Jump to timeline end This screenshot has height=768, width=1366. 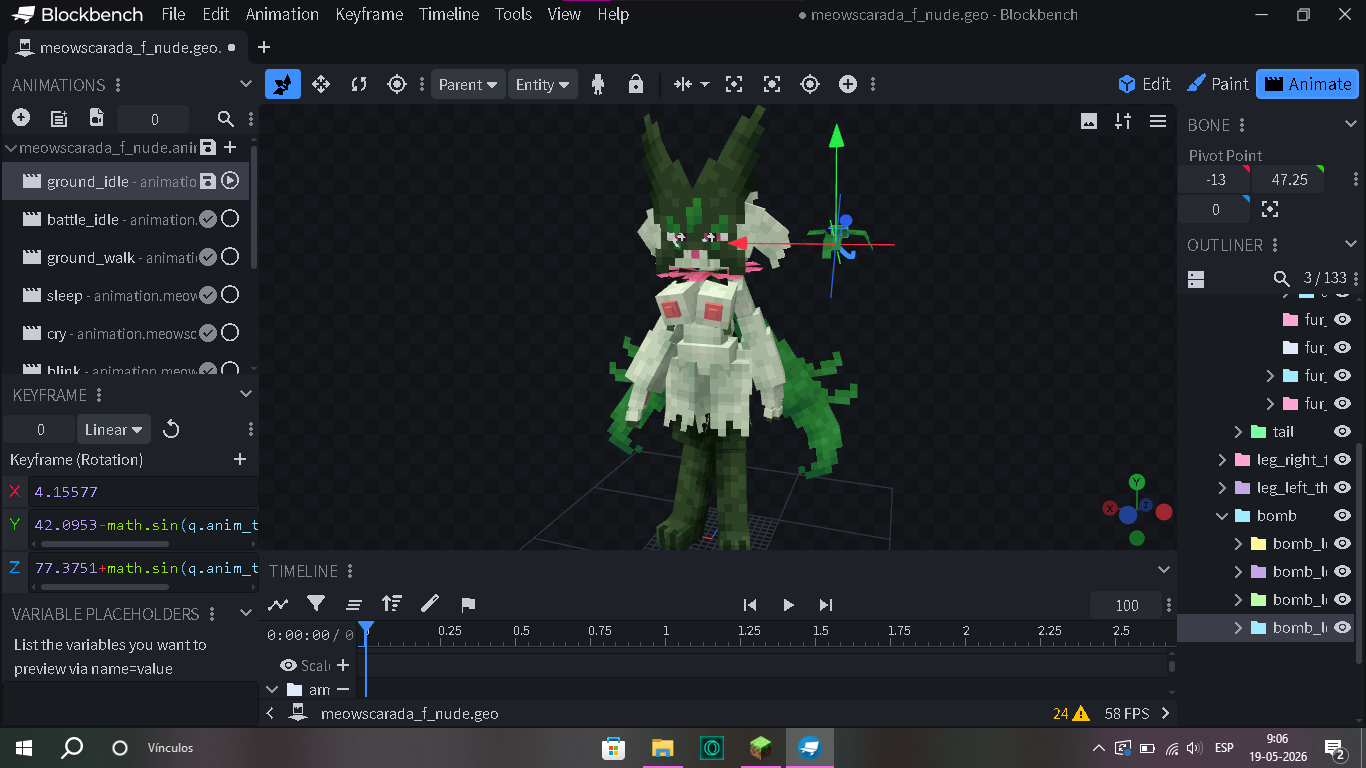(826, 605)
